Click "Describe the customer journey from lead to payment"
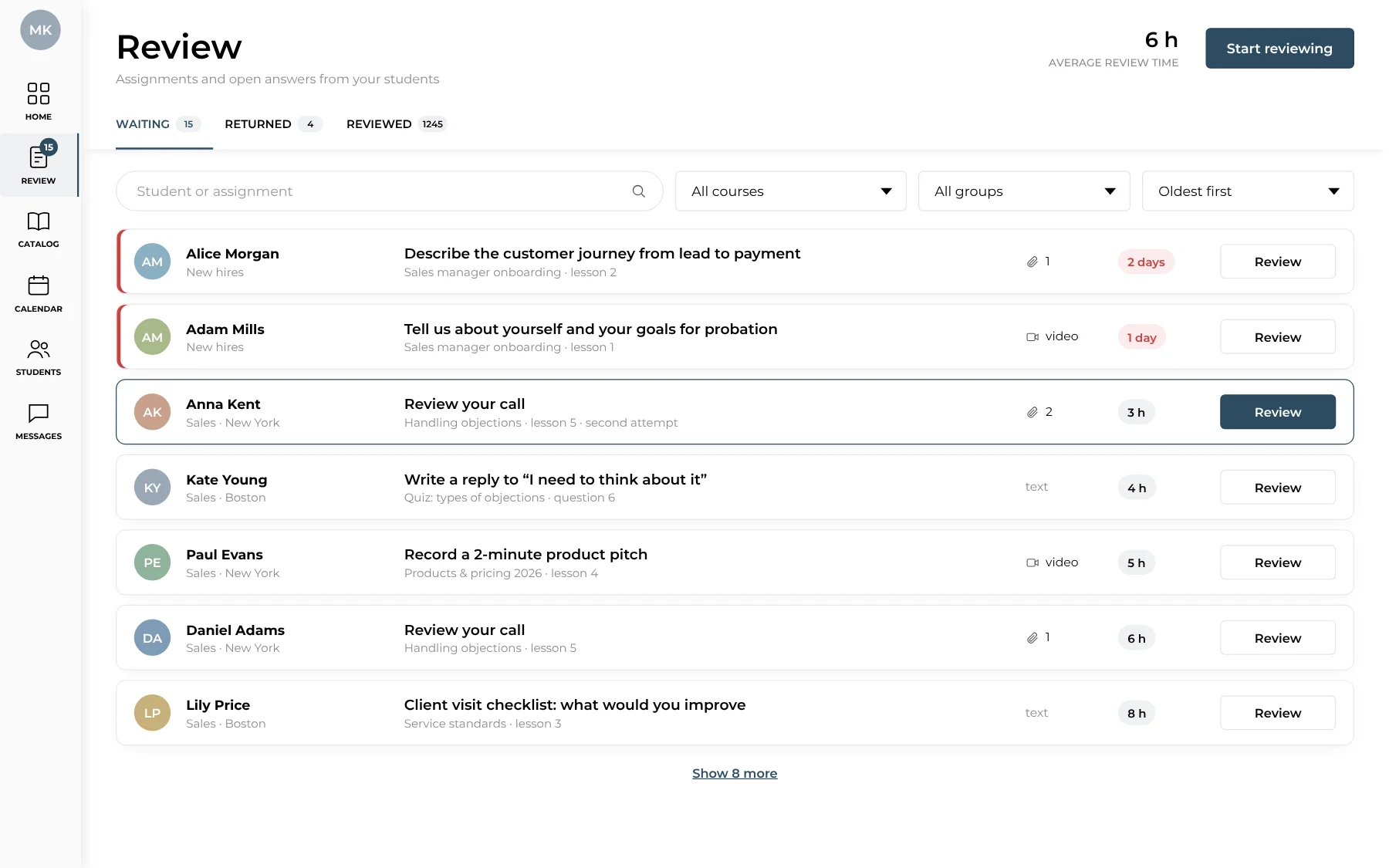This screenshot has width=1389, height=868. click(x=602, y=254)
